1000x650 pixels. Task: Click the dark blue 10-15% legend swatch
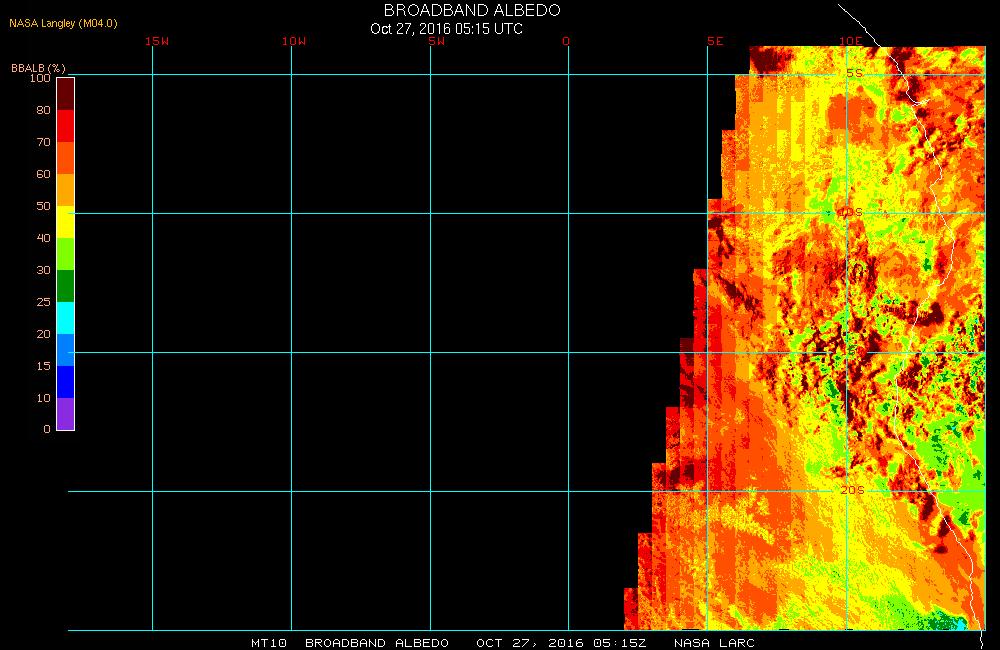pos(65,382)
